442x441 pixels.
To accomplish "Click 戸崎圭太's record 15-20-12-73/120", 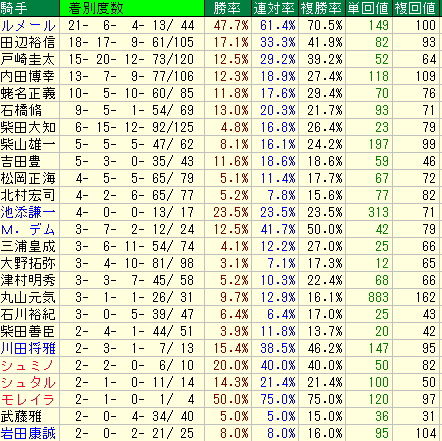I will [131, 60].
